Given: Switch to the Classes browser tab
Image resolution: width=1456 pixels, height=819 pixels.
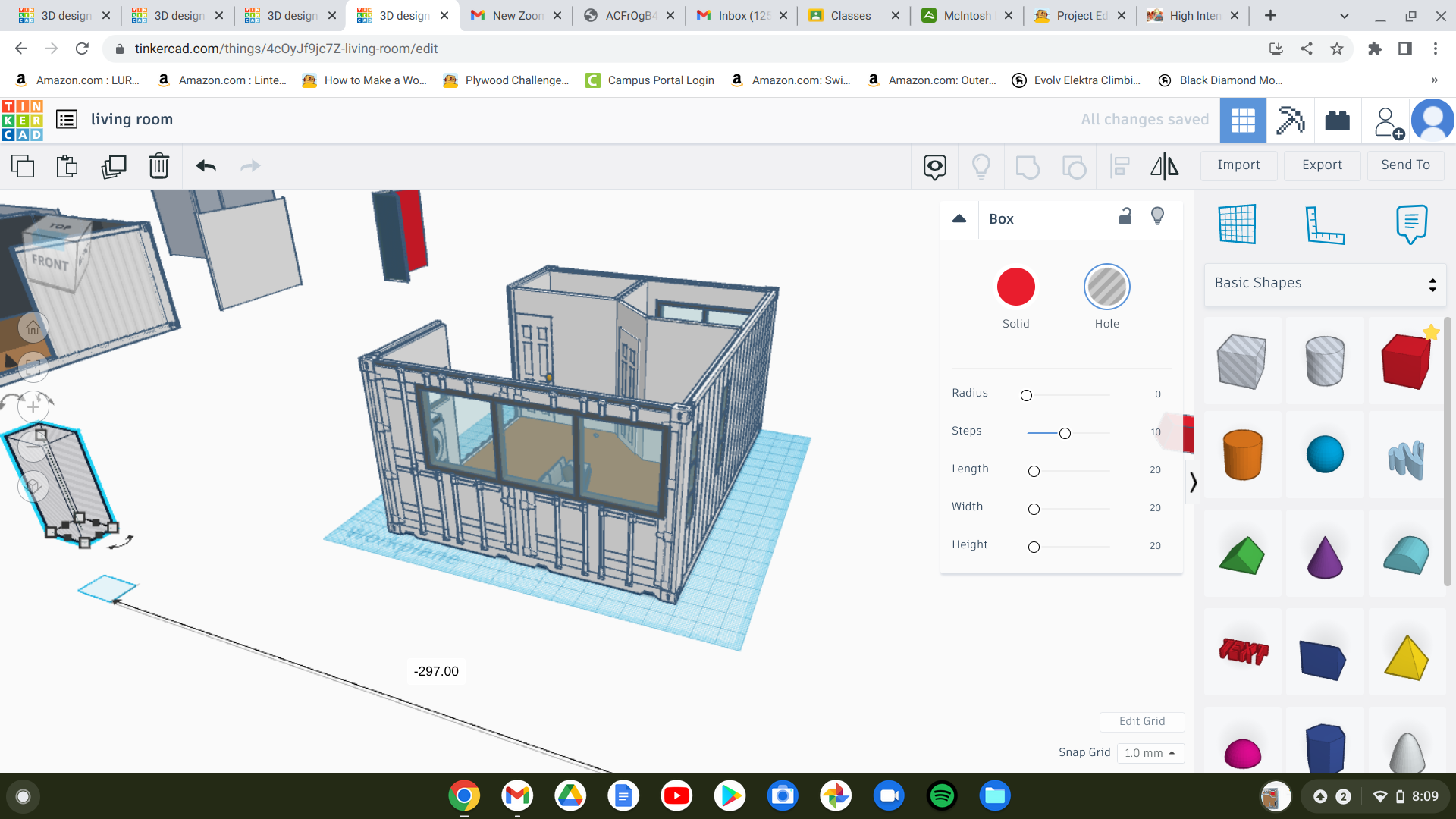Looking at the screenshot, I should 850,15.
